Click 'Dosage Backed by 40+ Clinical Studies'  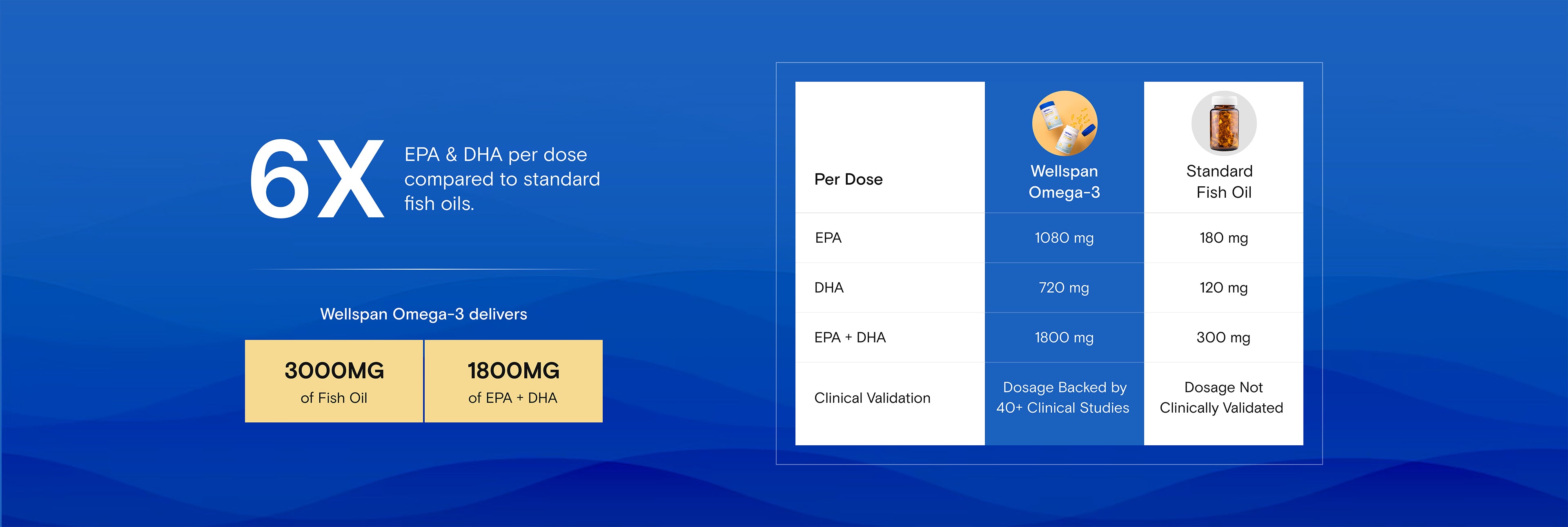(x=1063, y=397)
